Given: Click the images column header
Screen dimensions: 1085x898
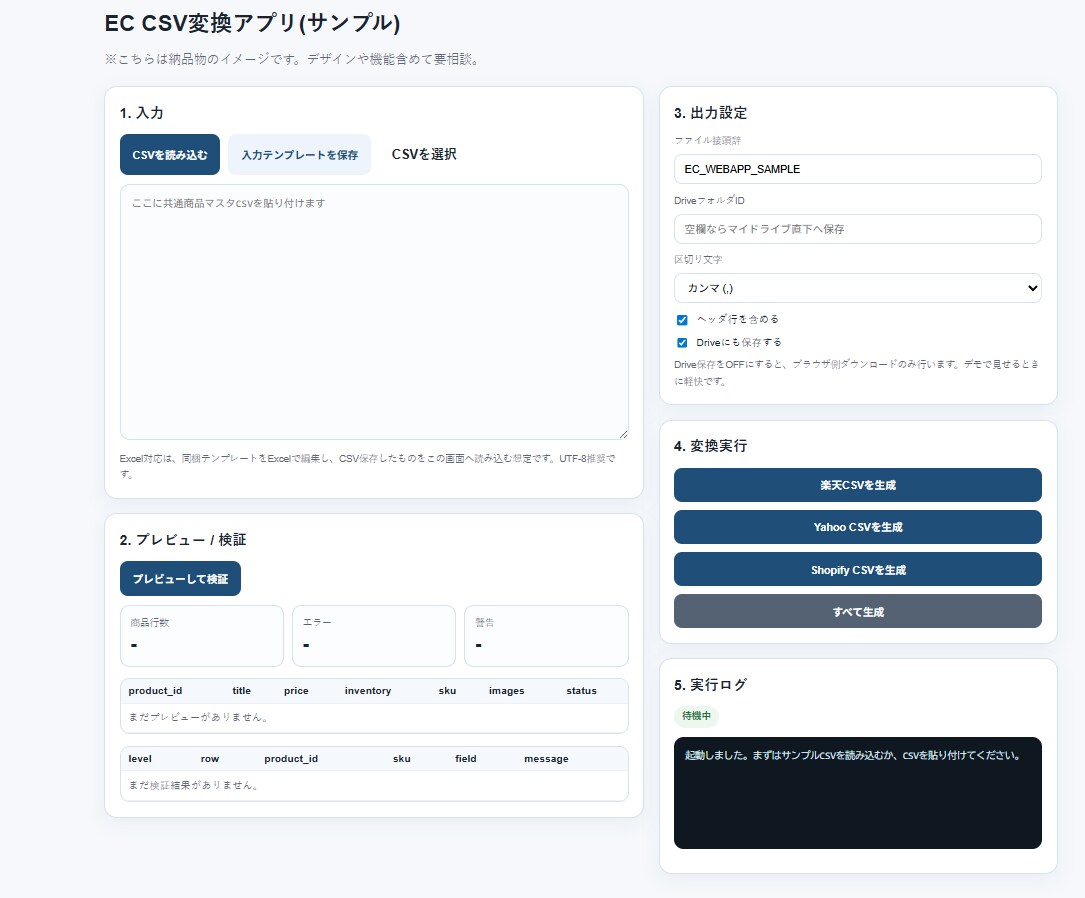Looking at the screenshot, I should 507,690.
